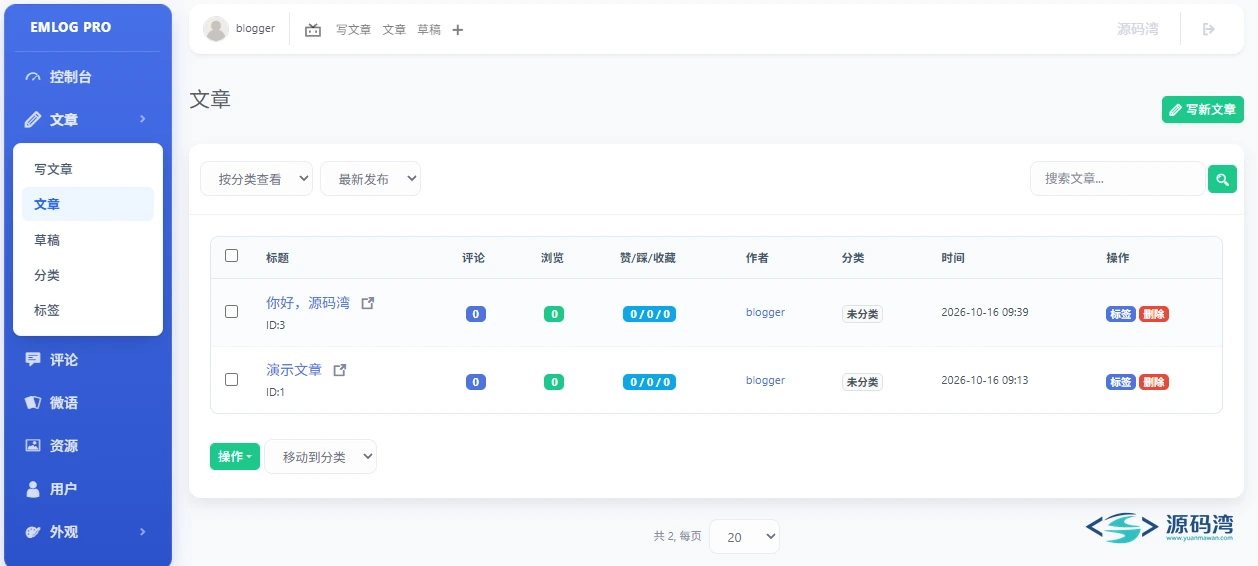Click author blogger in 演示文章 row
This screenshot has height=566, width=1258.
[x=765, y=380]
